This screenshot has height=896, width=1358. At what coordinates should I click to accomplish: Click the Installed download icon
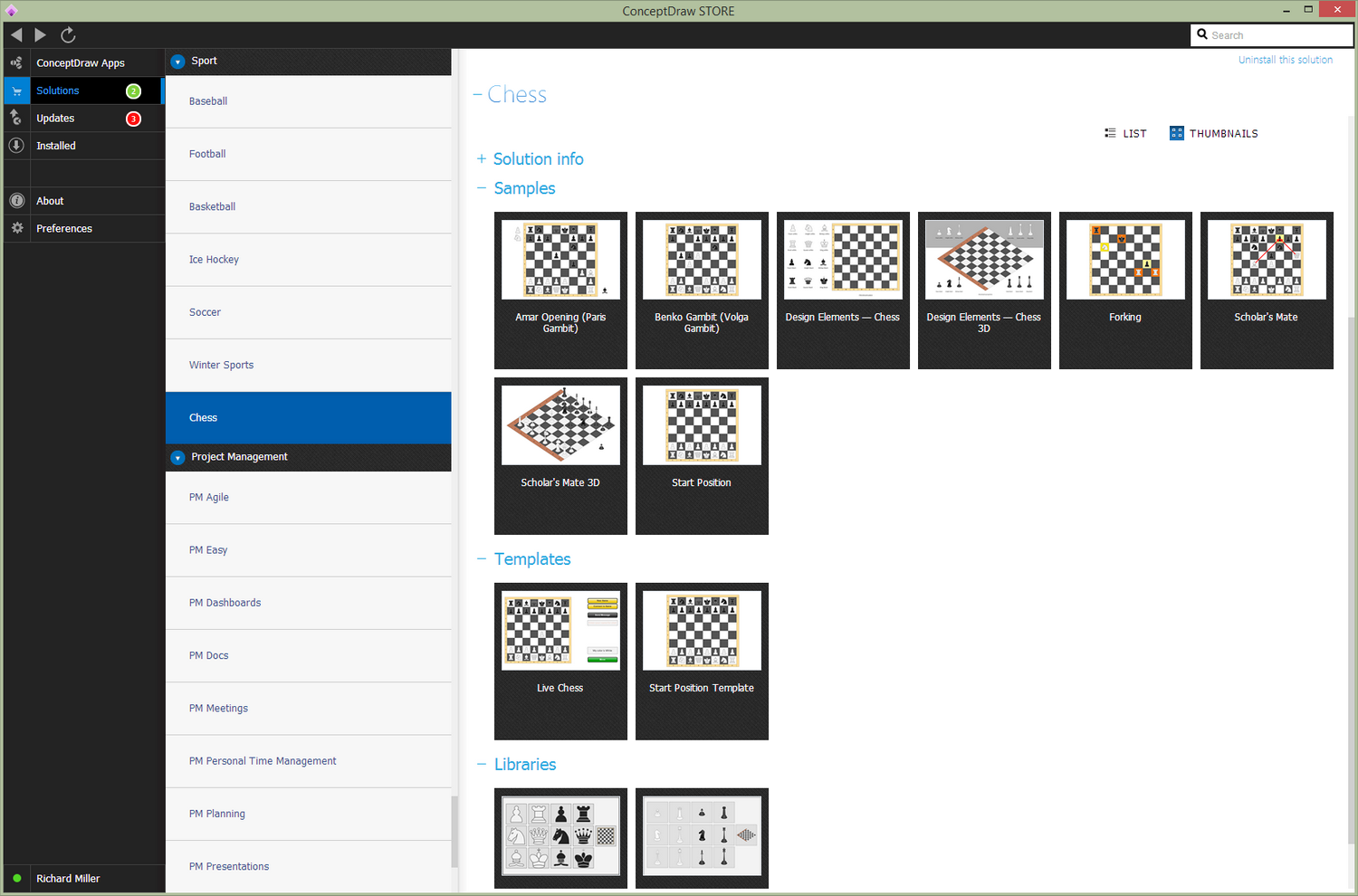(x=16, y=146)
